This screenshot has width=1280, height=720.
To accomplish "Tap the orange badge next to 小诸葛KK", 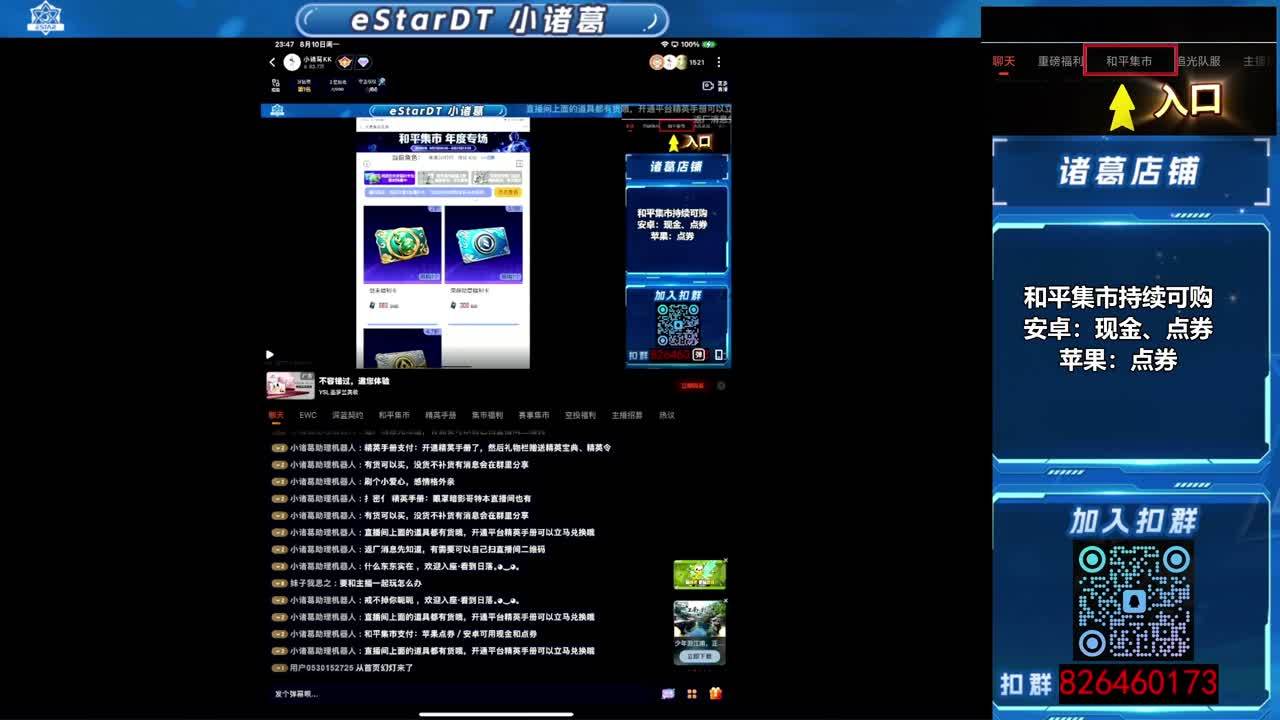I will pyautogui.click(x=345, y=62).
